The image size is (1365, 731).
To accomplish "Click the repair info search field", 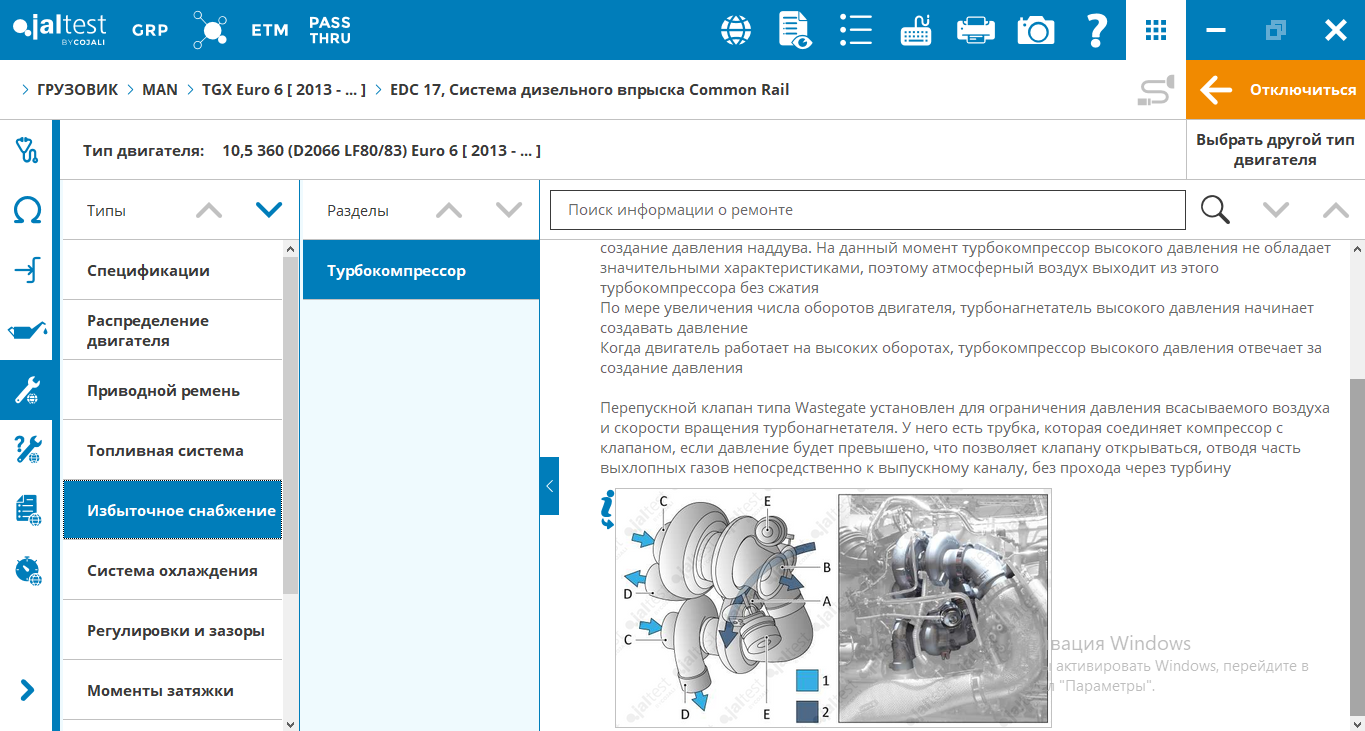I will [x=868, y=210].
